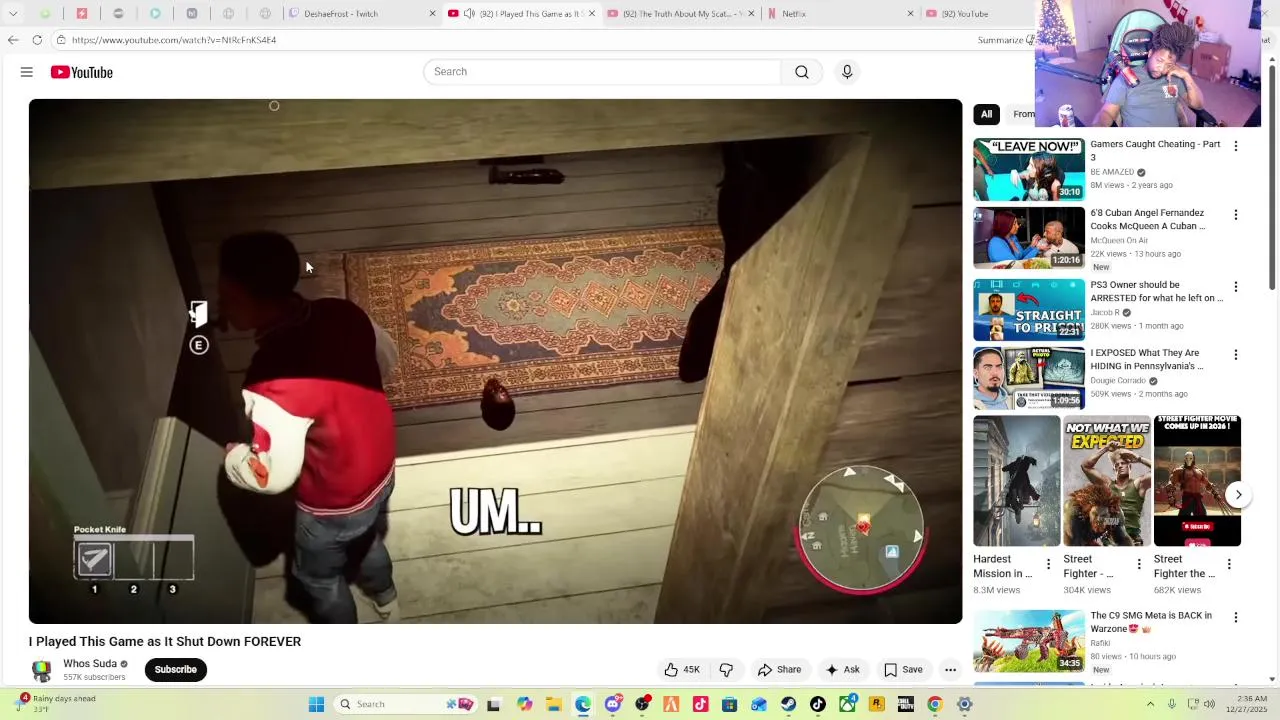Switch to the last (92) YouTube tab
The image size is (1280, 720).
pos(975,14)
